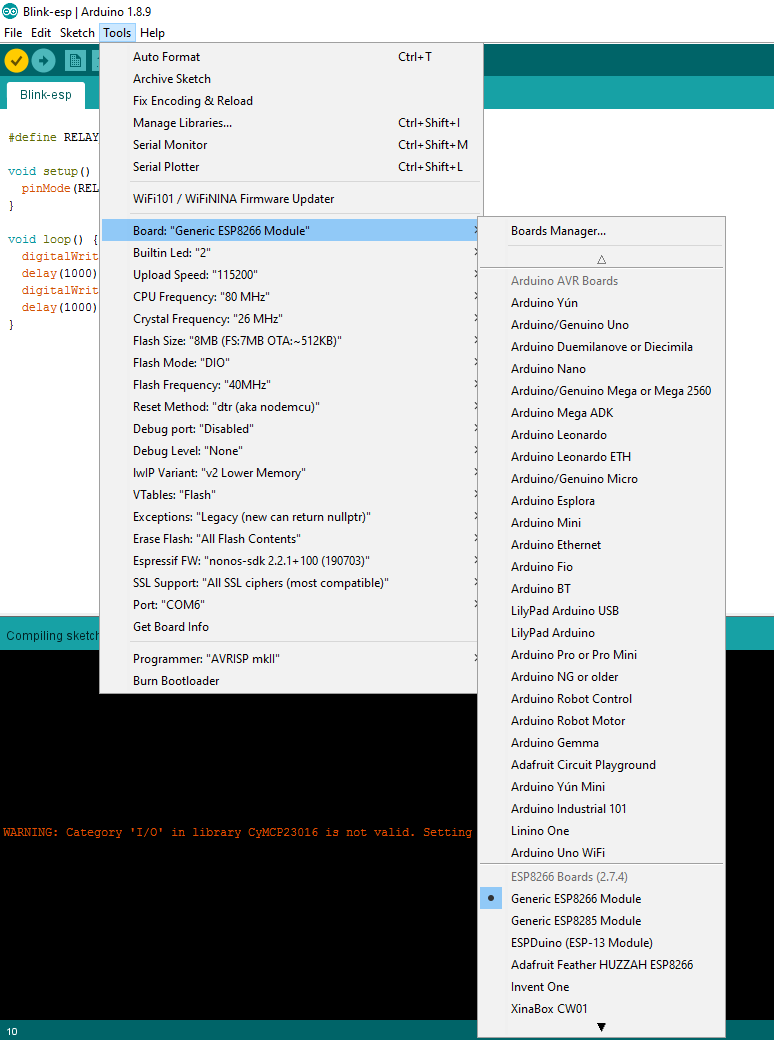
Task: Select Arduino Ethernet board
Action: (602, 545)
